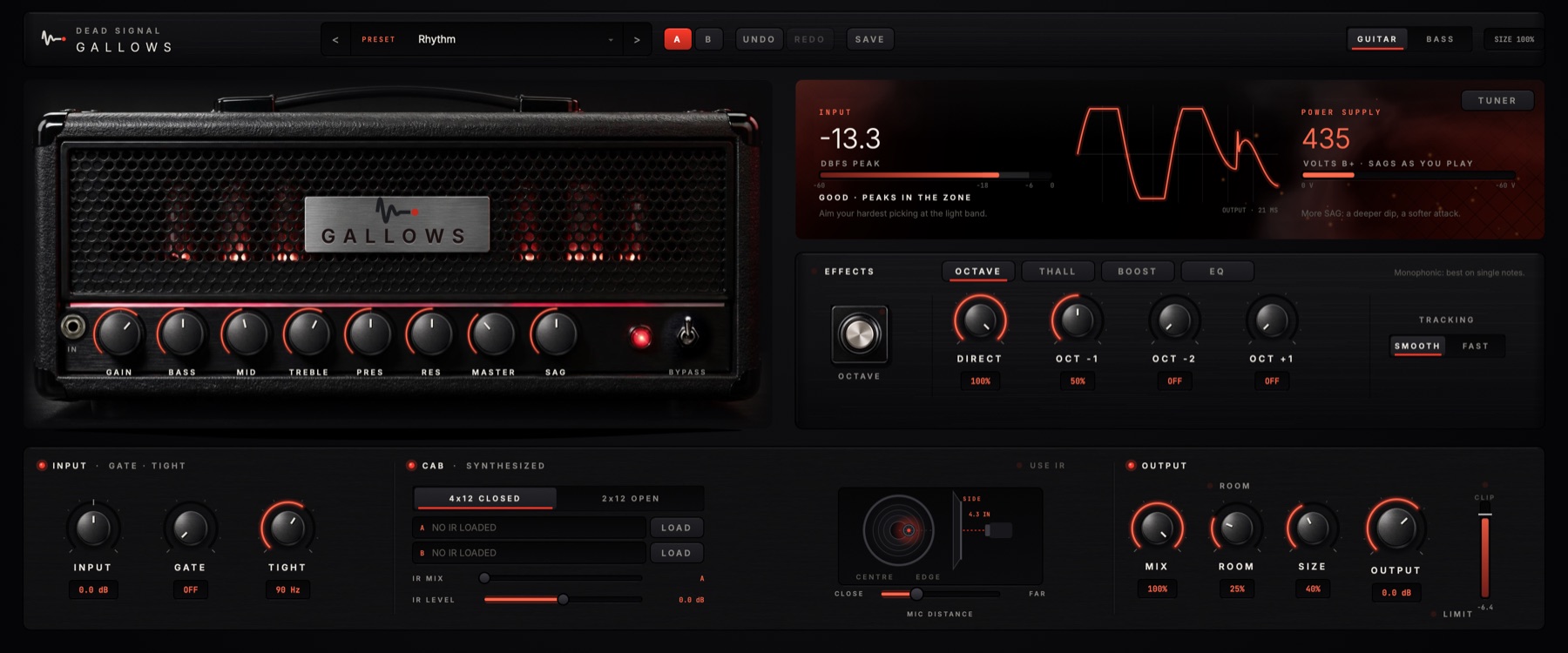
Task: Adjust the MIC DISTANCE slider
Action: tap(940, 594)
